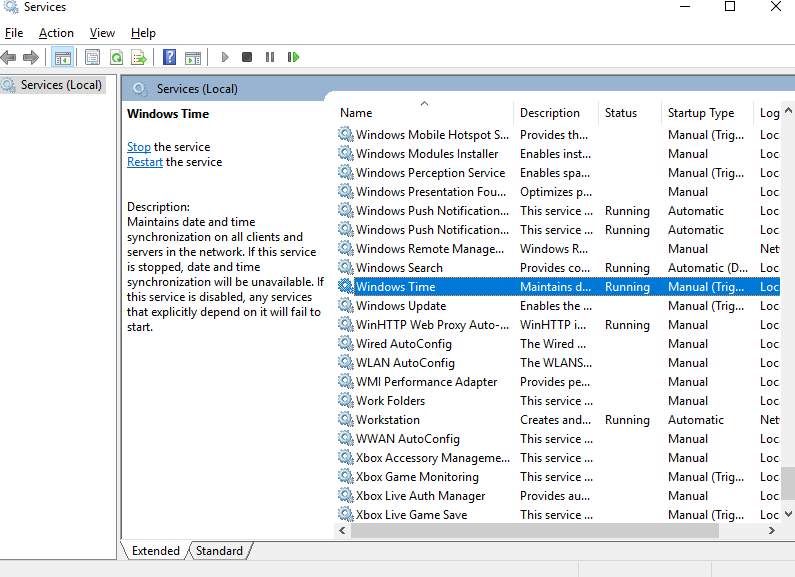Open the Action menu

[x=56, y=33]
